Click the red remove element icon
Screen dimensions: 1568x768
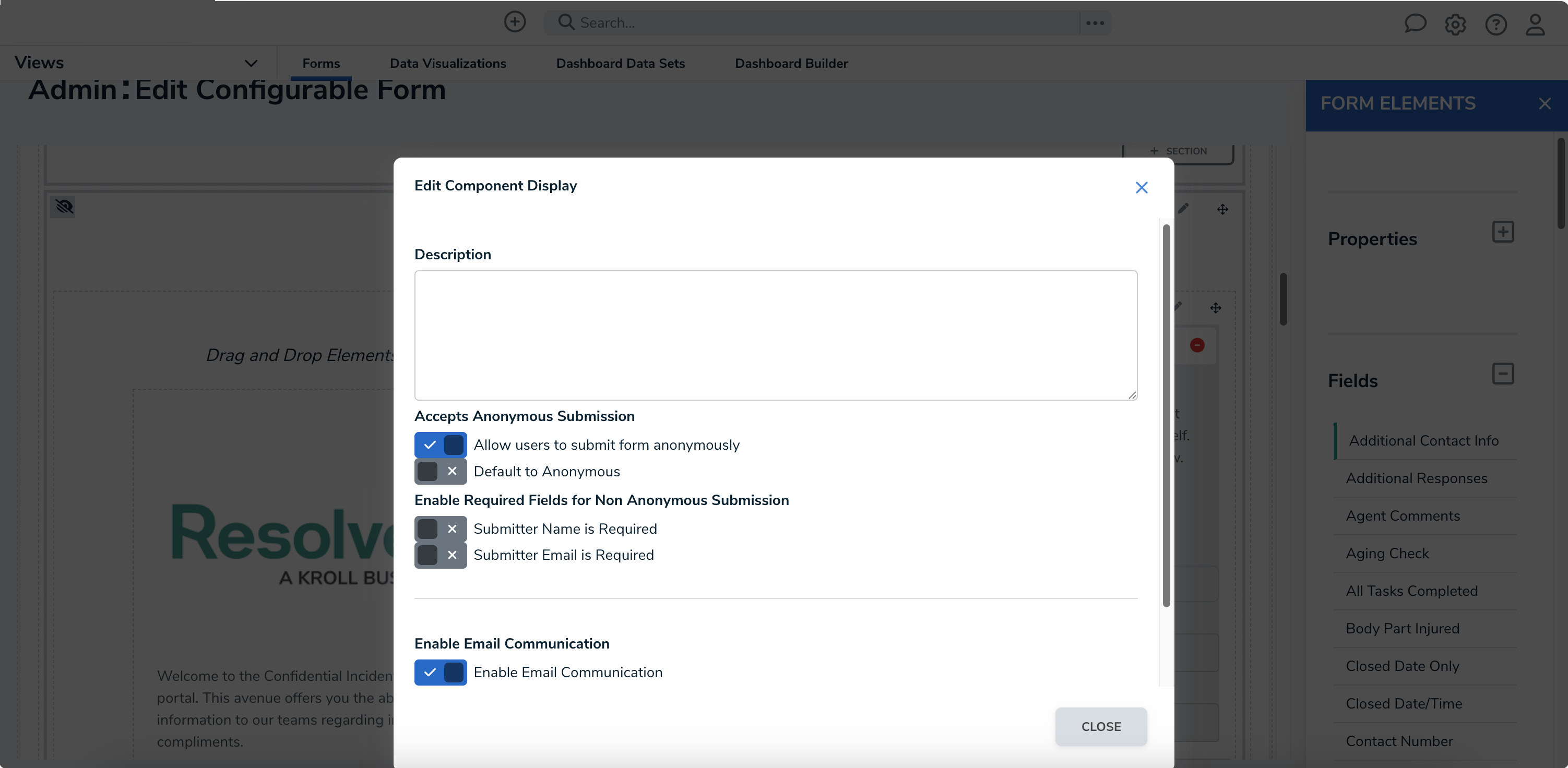[1197, 345]
